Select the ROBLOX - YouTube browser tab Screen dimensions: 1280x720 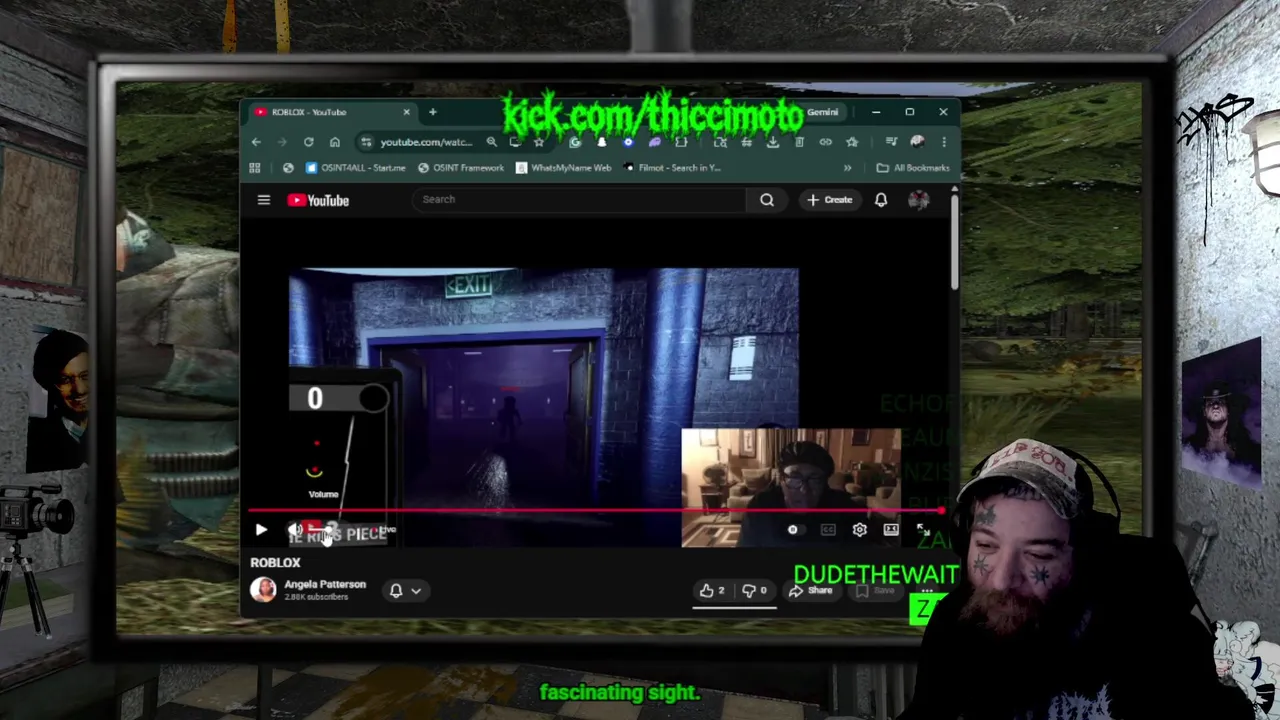pyautogui.click(x=330, y=112)
